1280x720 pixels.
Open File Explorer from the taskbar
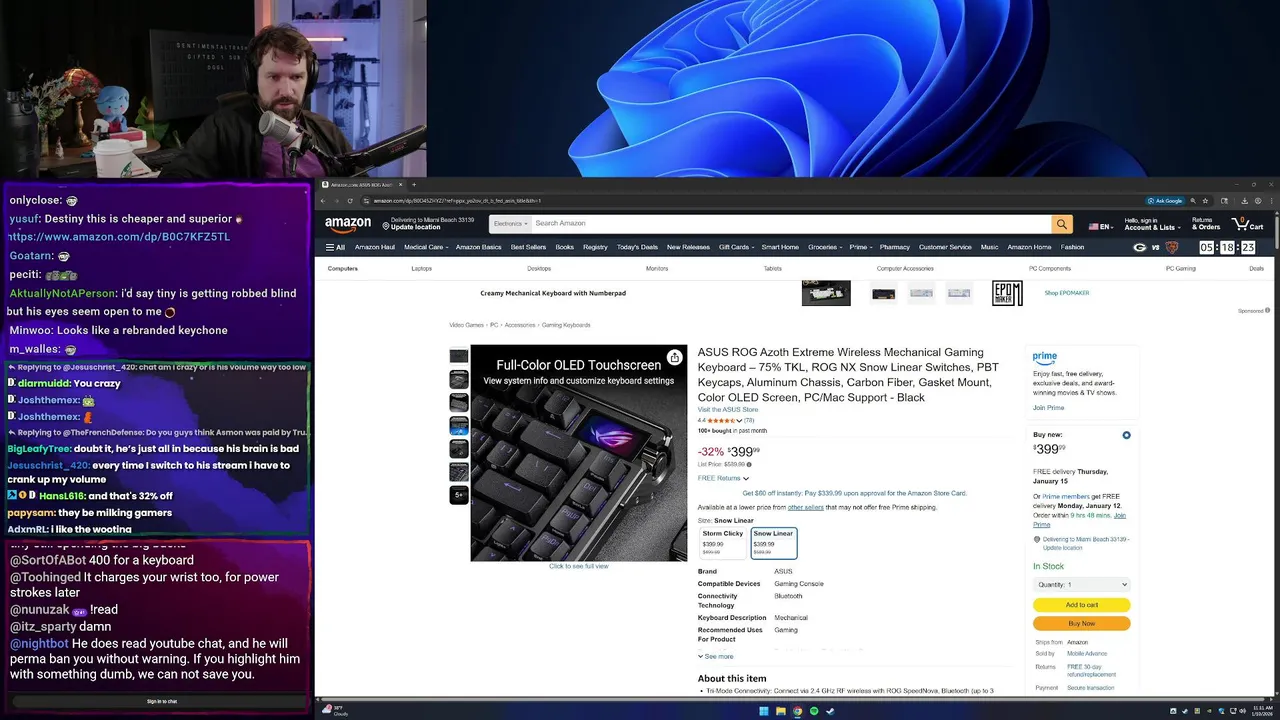(781, 711)
